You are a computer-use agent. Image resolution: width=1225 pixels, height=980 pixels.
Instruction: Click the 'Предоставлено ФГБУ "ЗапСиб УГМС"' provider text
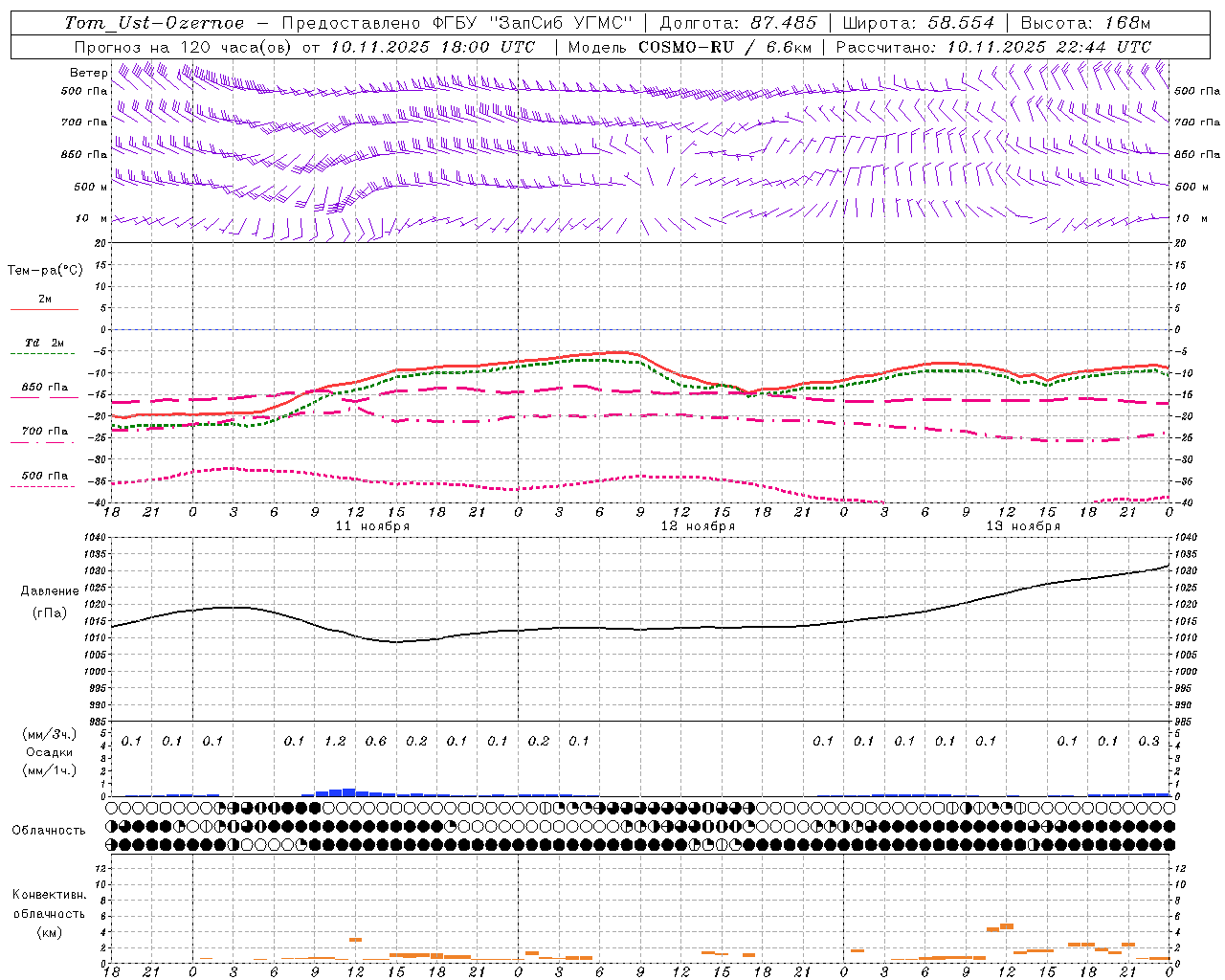[x=457, y=23]
